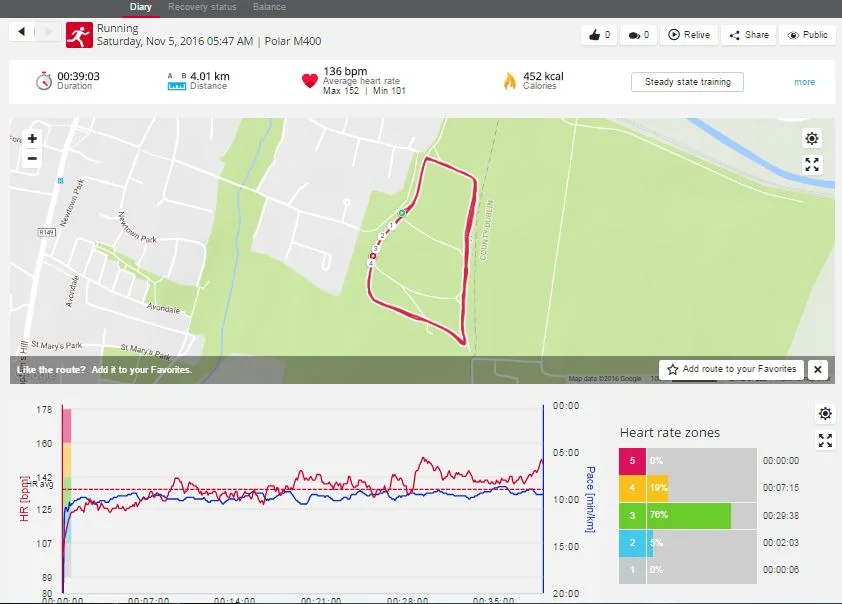
Task: Open comments with the speech bubble button
Action: pos(638,35)
